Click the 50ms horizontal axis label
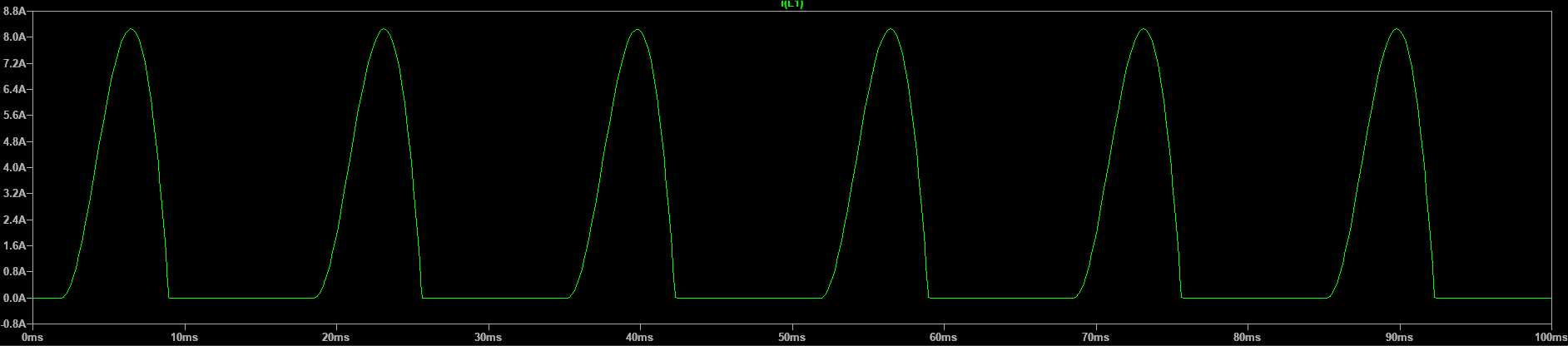 point(791,338)
